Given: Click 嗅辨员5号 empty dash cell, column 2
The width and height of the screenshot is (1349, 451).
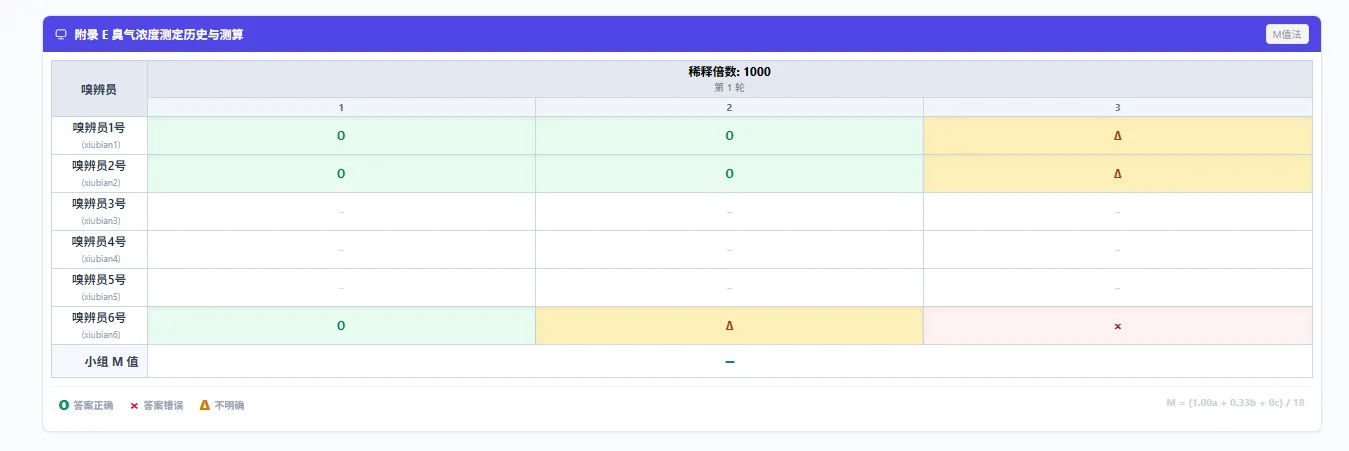Looking at the screenshot, I should 729,288.
